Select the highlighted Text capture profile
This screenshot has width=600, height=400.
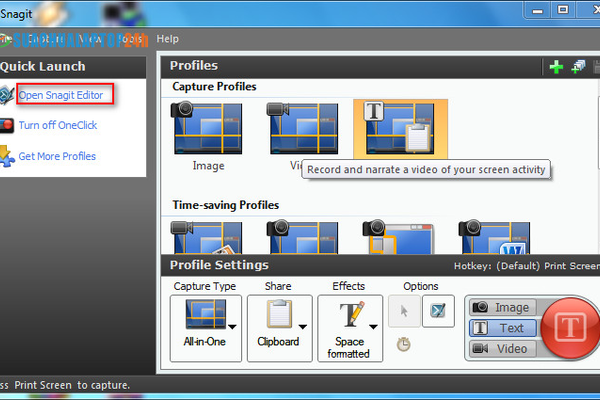(400, 129)
